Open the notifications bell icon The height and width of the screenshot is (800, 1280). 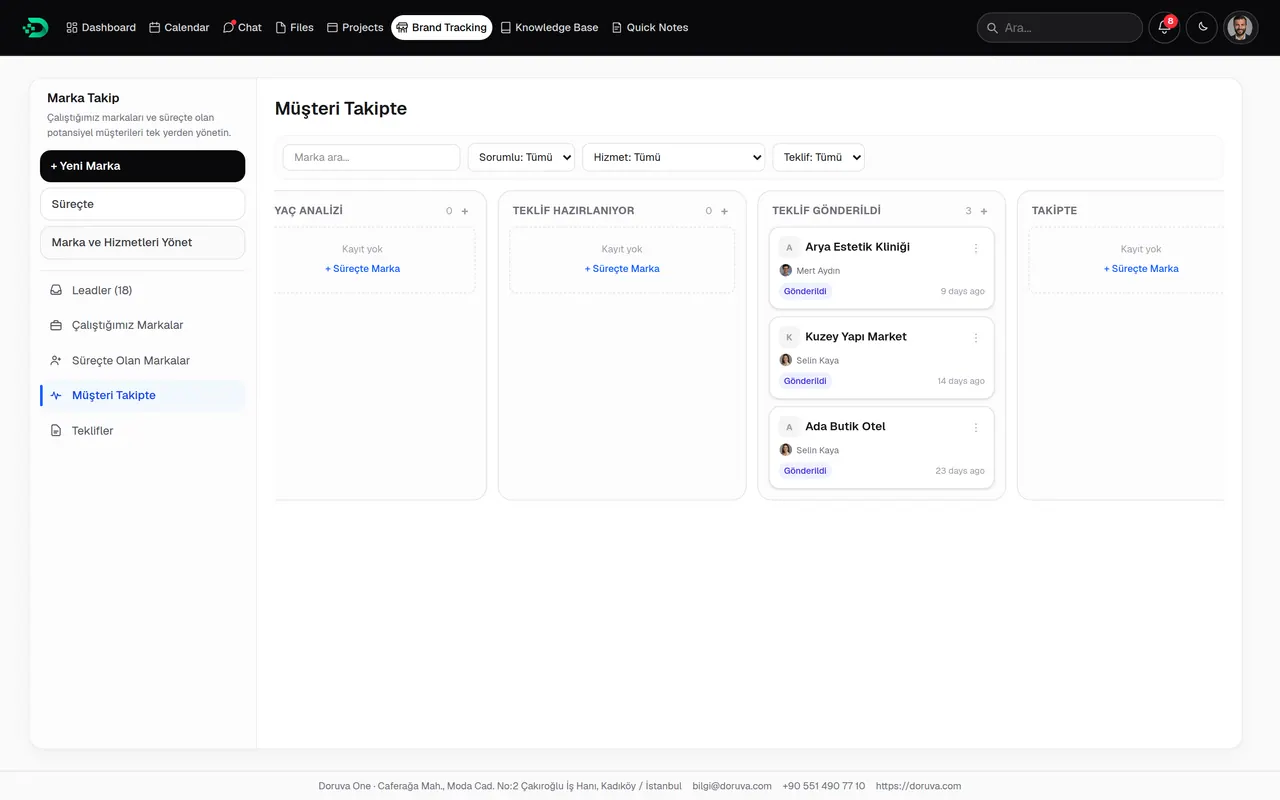(x=1164, y=27)
